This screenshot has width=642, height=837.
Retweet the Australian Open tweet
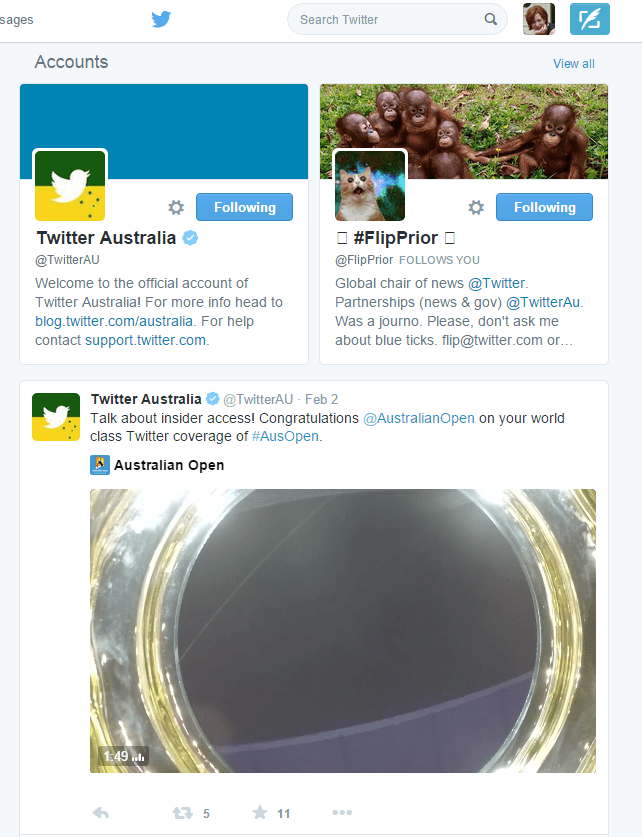tap(183, 813)
